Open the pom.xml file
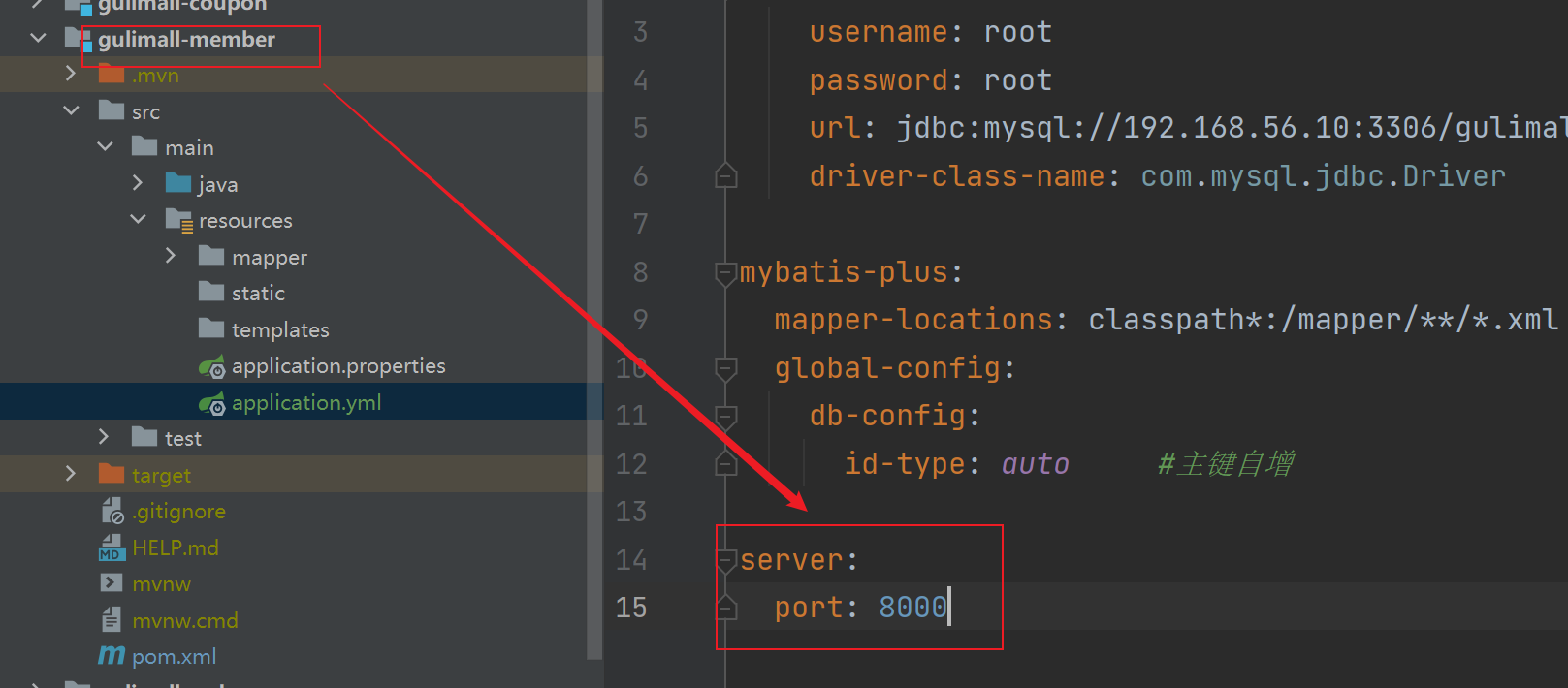The height and width of the screenshot is (688, 1568). 175,657
